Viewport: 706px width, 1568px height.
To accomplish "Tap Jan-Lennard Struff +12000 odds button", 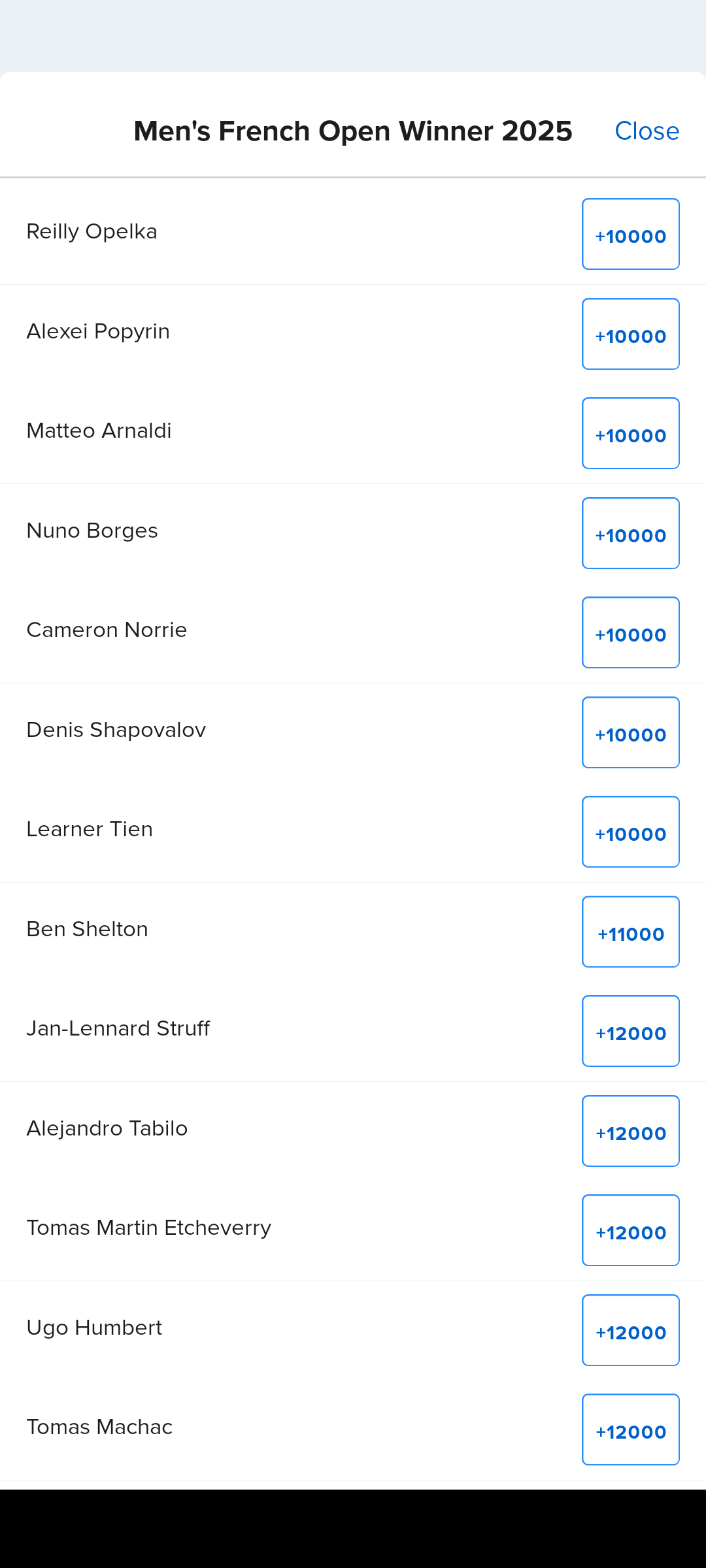I will point(630,1032).
